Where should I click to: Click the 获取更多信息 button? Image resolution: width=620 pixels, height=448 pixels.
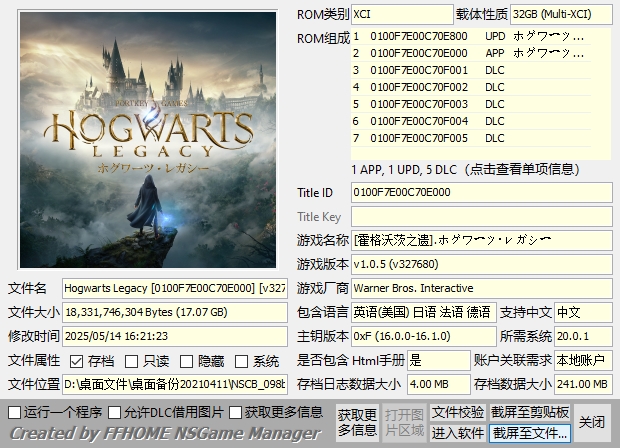pyautogui.click(x=357, y=423)
